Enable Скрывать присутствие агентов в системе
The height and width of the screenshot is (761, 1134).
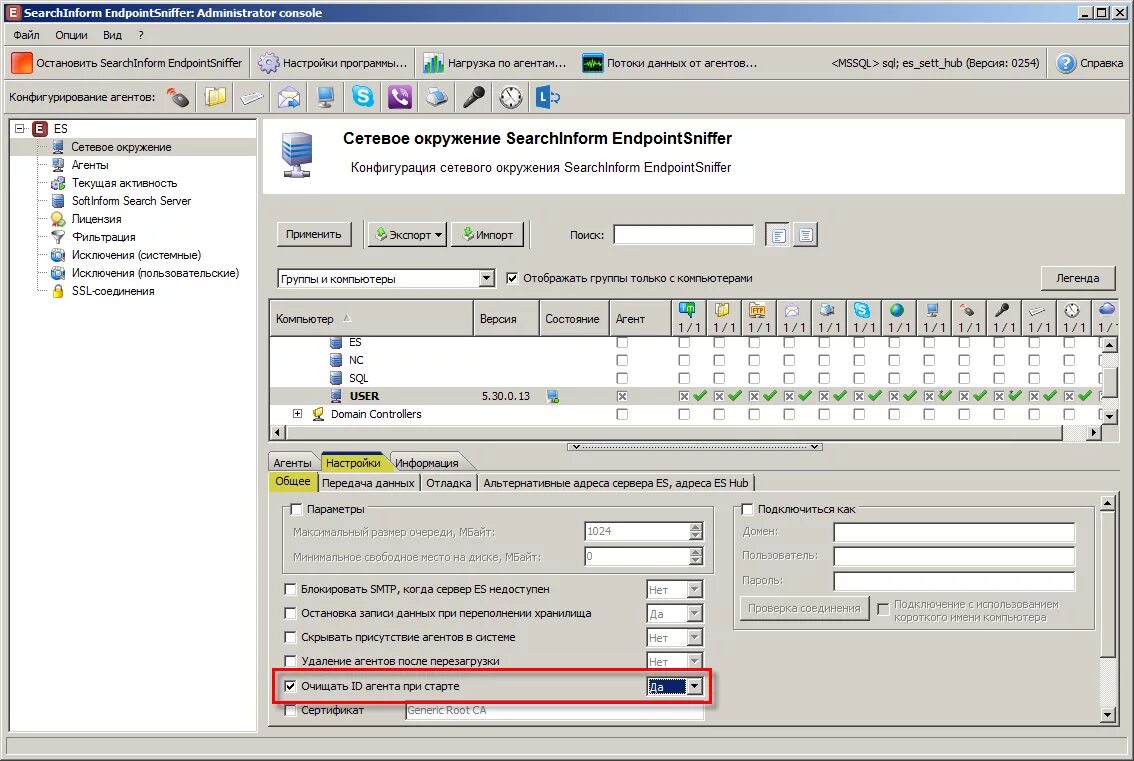pyautogui.click(x=290, y=637)
